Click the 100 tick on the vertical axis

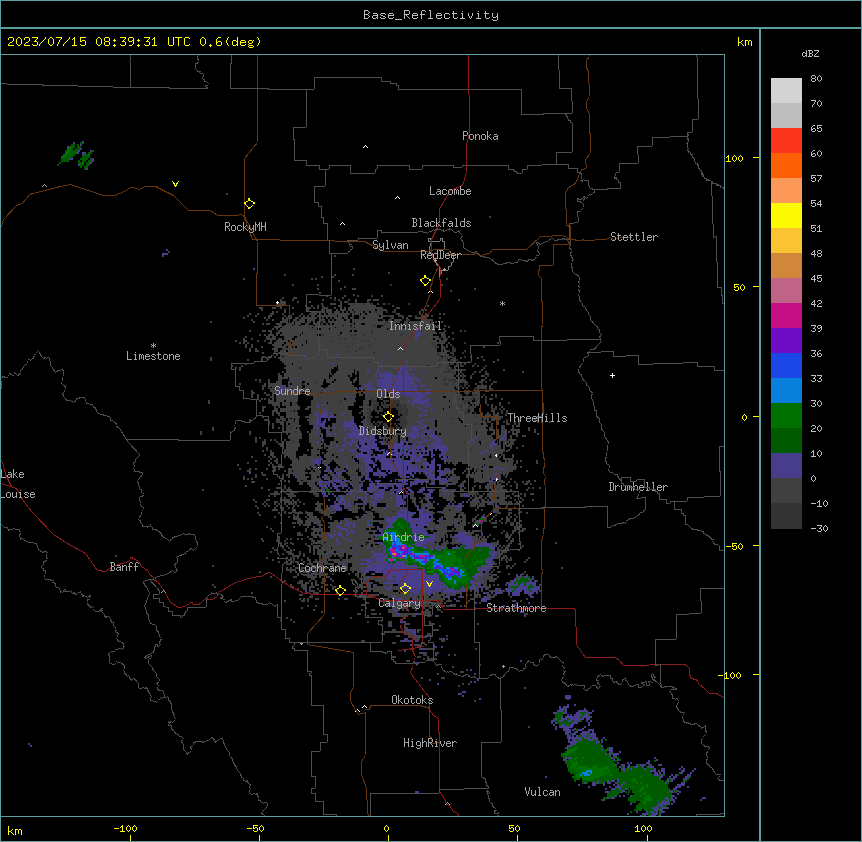click(734, 158)
